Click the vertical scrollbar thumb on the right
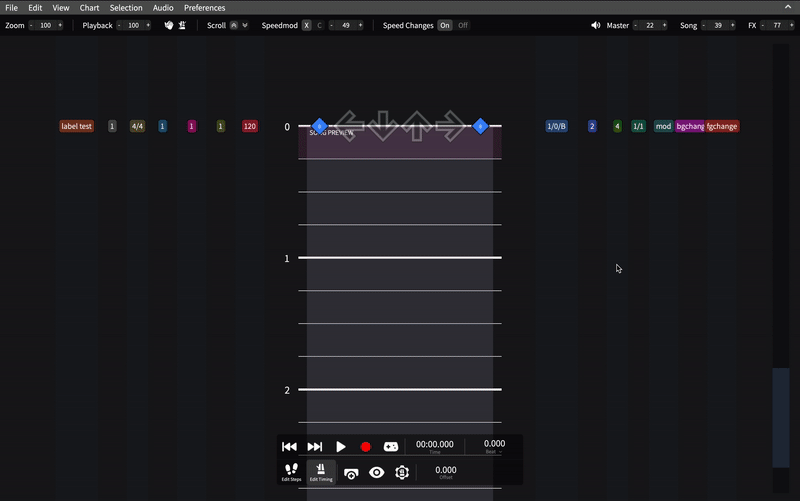 tap(781, 417)
